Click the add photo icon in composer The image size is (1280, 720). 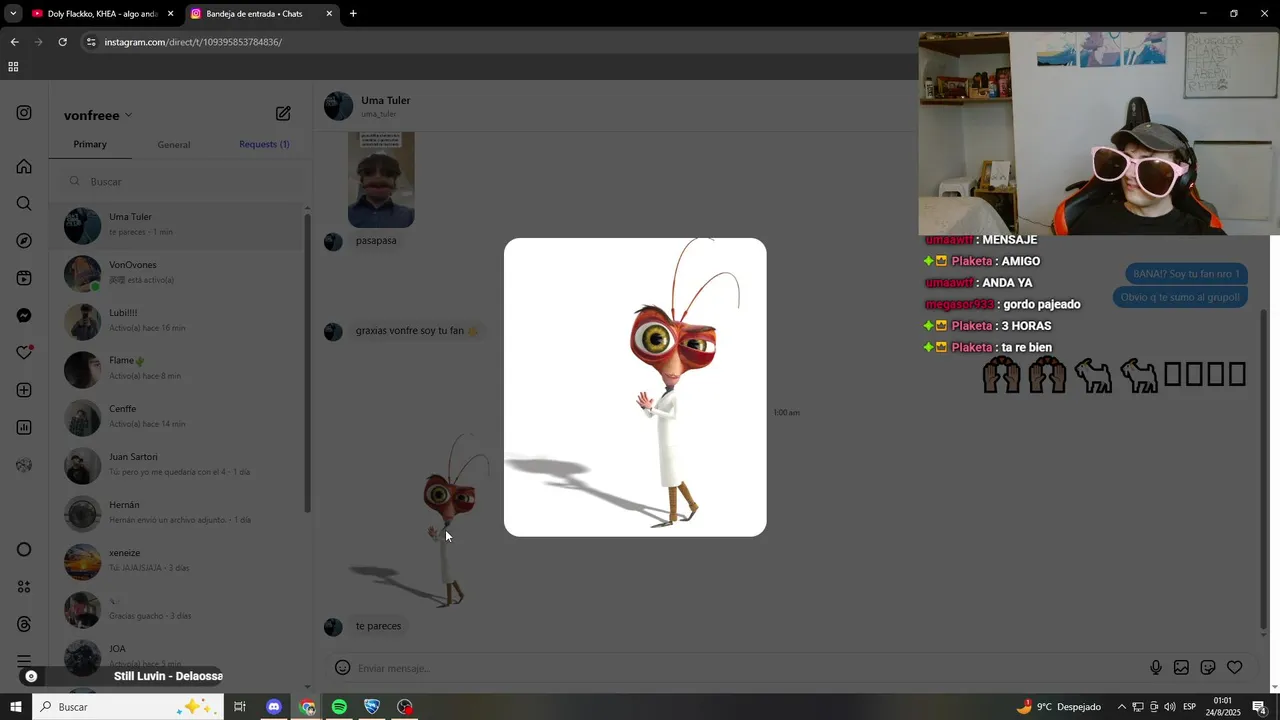coord(1181,667)
